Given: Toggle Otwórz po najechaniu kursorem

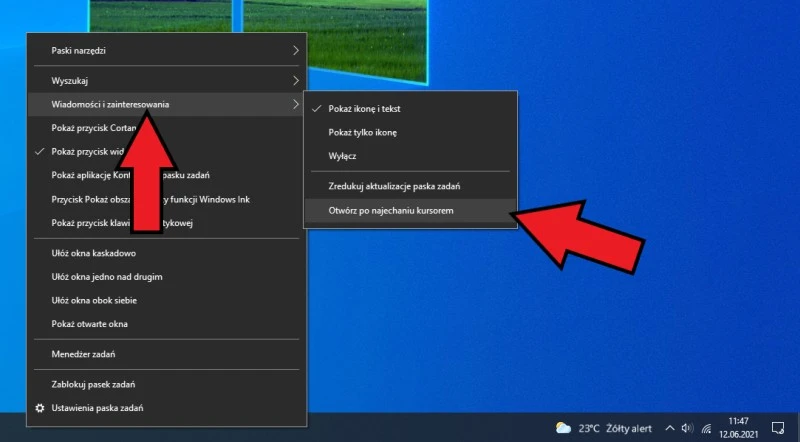Looking at the screenshot, I should point(397,211).
